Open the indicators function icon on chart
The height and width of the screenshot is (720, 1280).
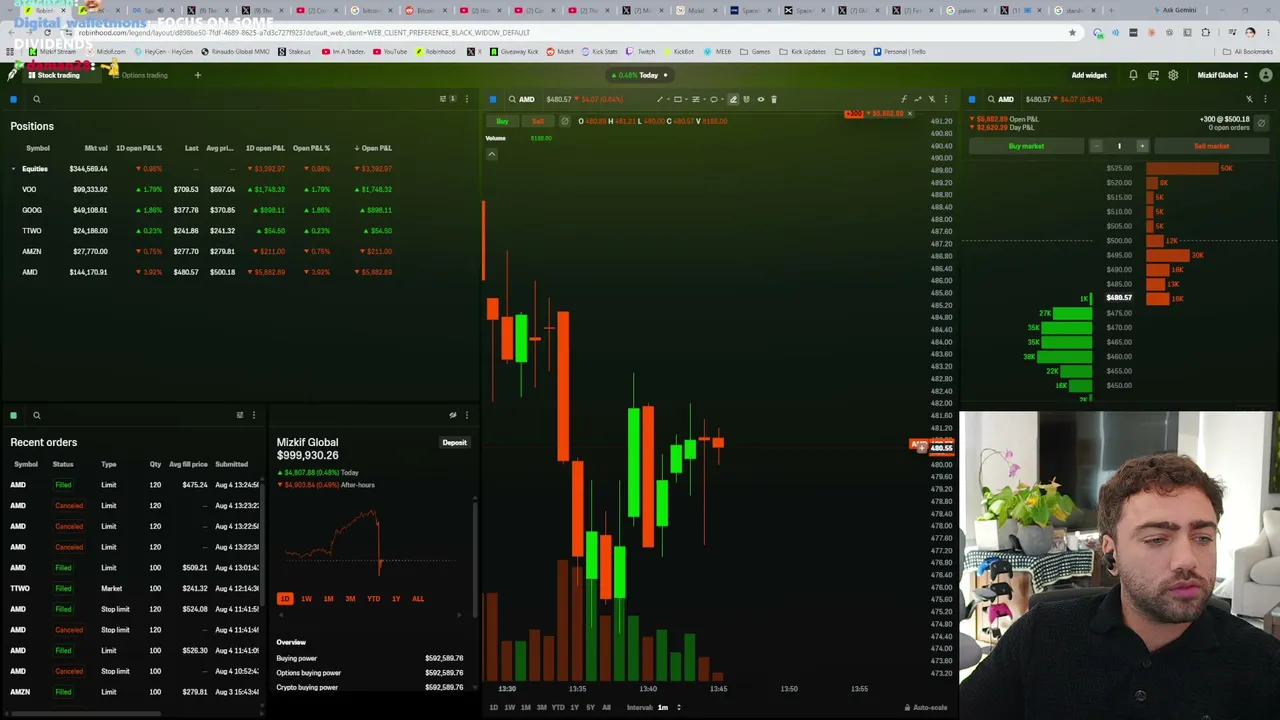click(904, 99)
